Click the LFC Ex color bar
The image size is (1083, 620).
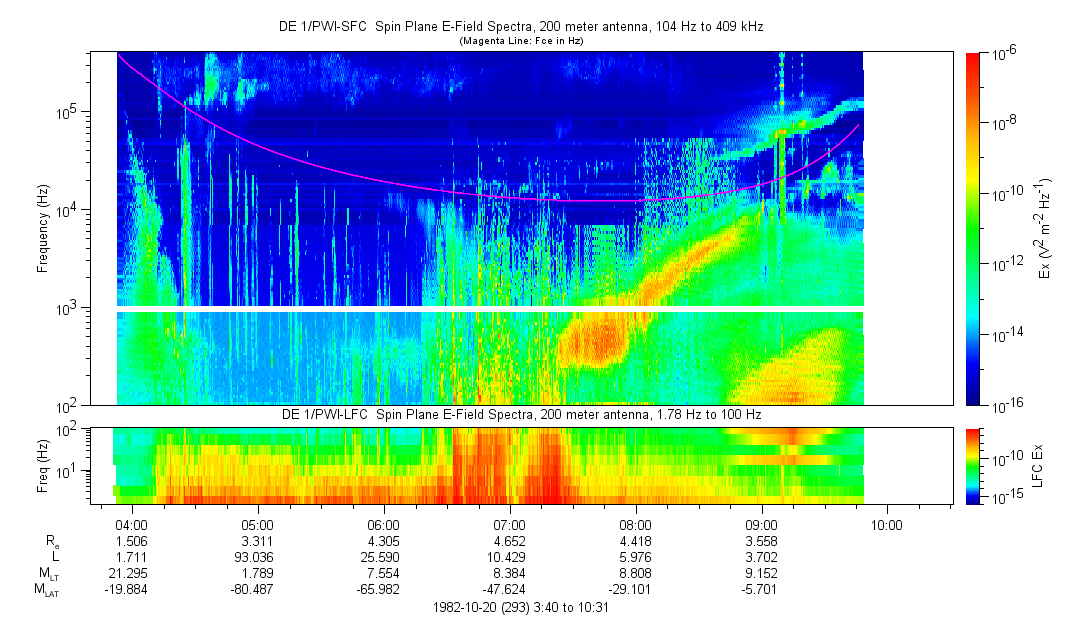pyautogui.click(x=974, y=465)
